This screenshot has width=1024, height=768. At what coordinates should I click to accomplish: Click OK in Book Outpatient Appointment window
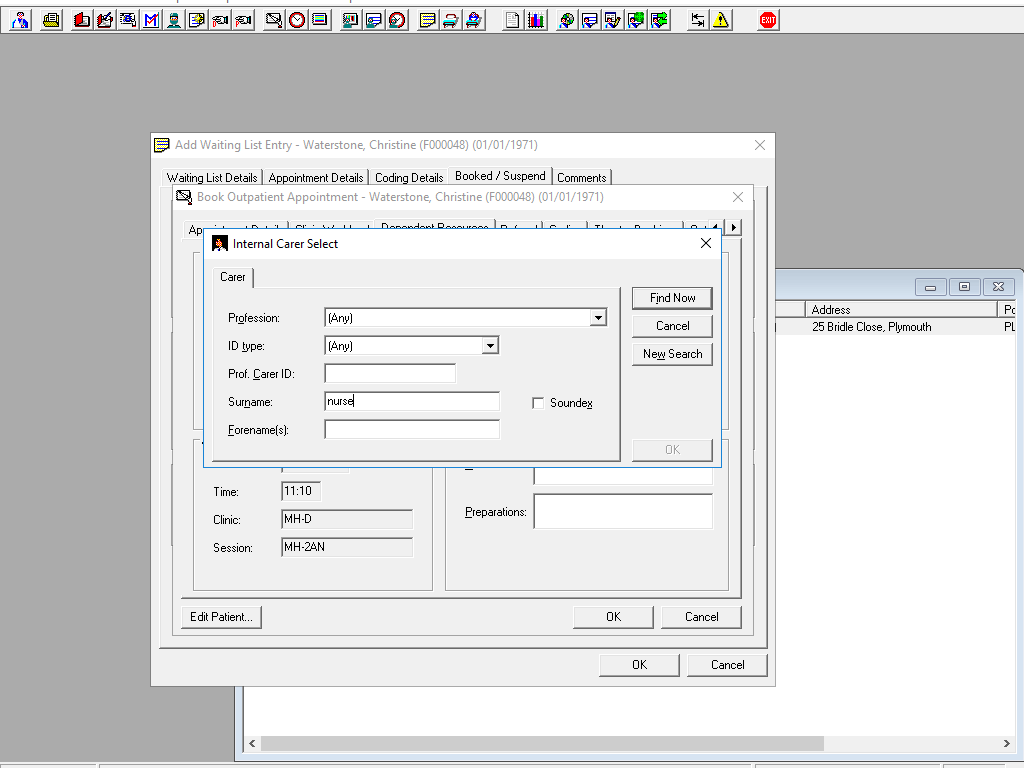click(x=613, y=616)
